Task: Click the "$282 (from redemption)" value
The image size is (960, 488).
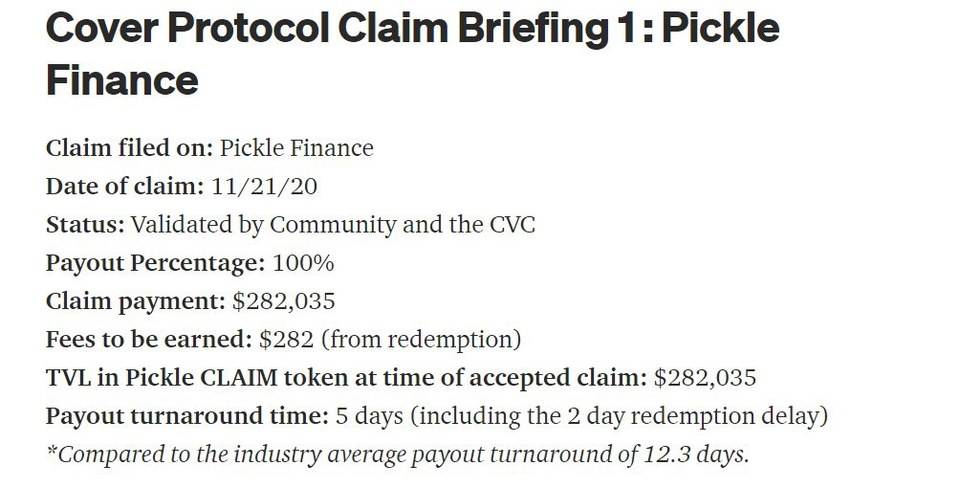Action: coord(390,339)
